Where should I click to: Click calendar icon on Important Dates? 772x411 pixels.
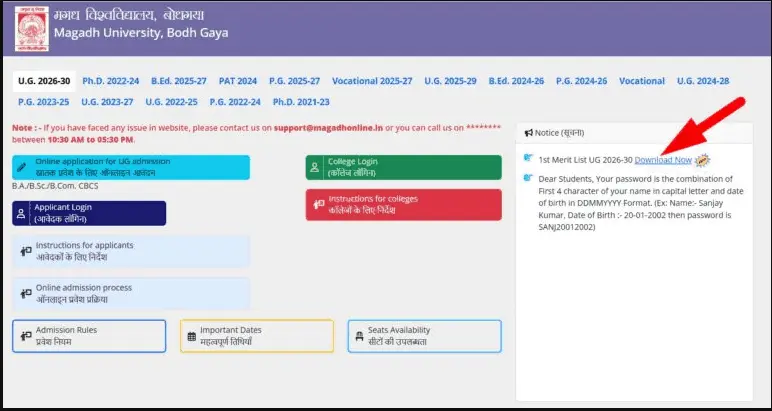point(192,337)
